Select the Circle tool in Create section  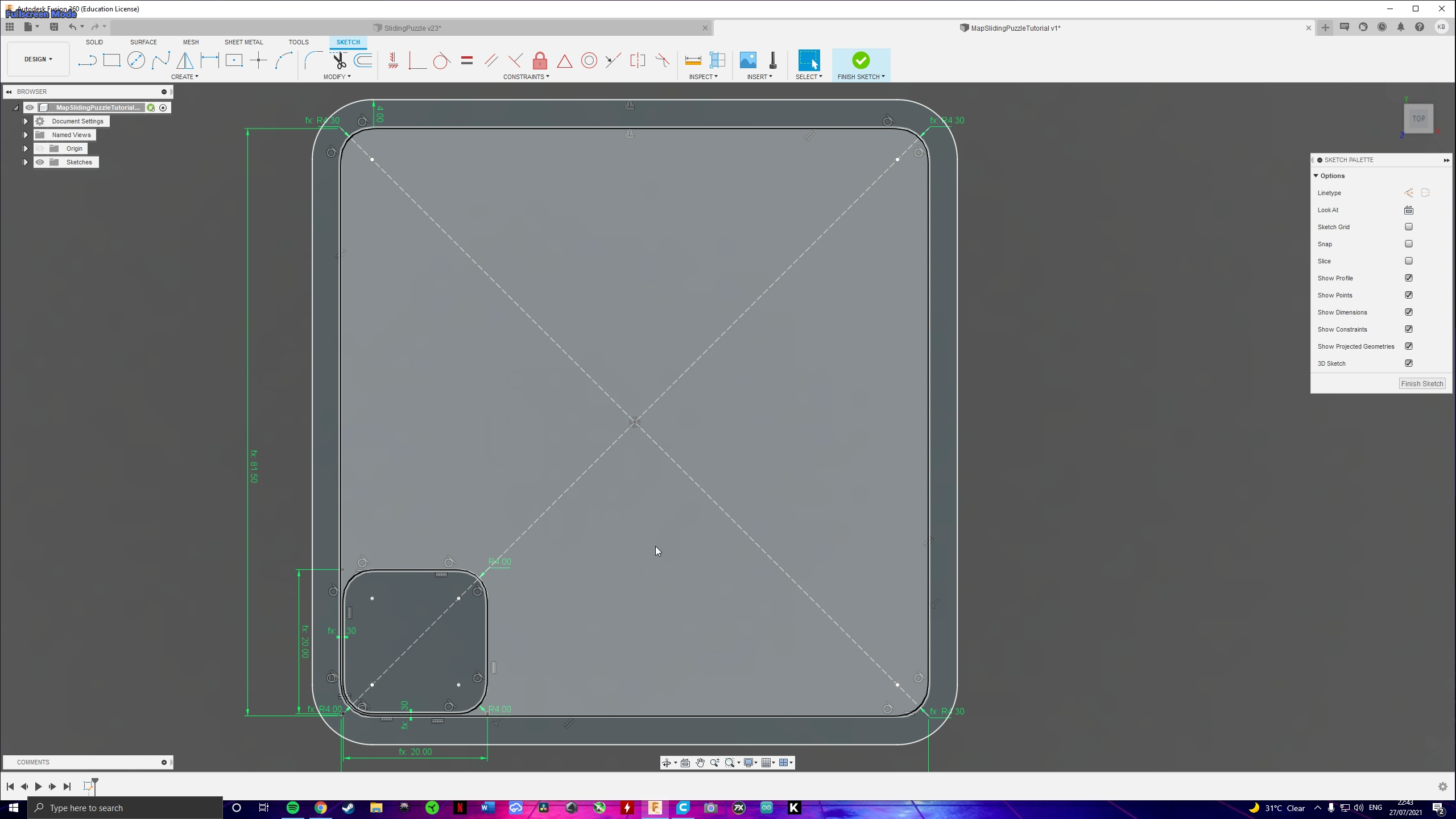point(136,60)
